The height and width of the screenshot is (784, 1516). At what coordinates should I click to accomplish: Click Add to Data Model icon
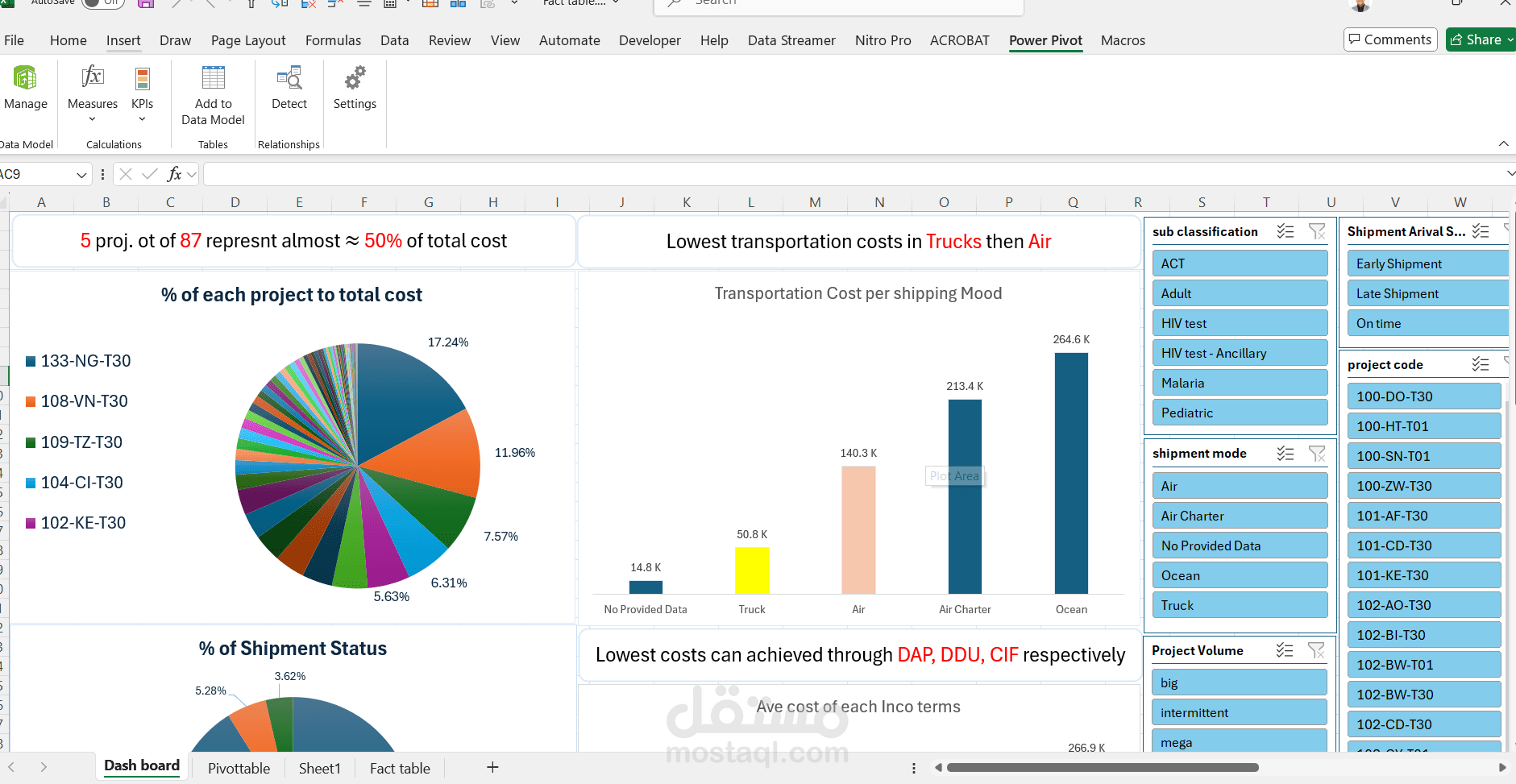[x=214, y=77]
